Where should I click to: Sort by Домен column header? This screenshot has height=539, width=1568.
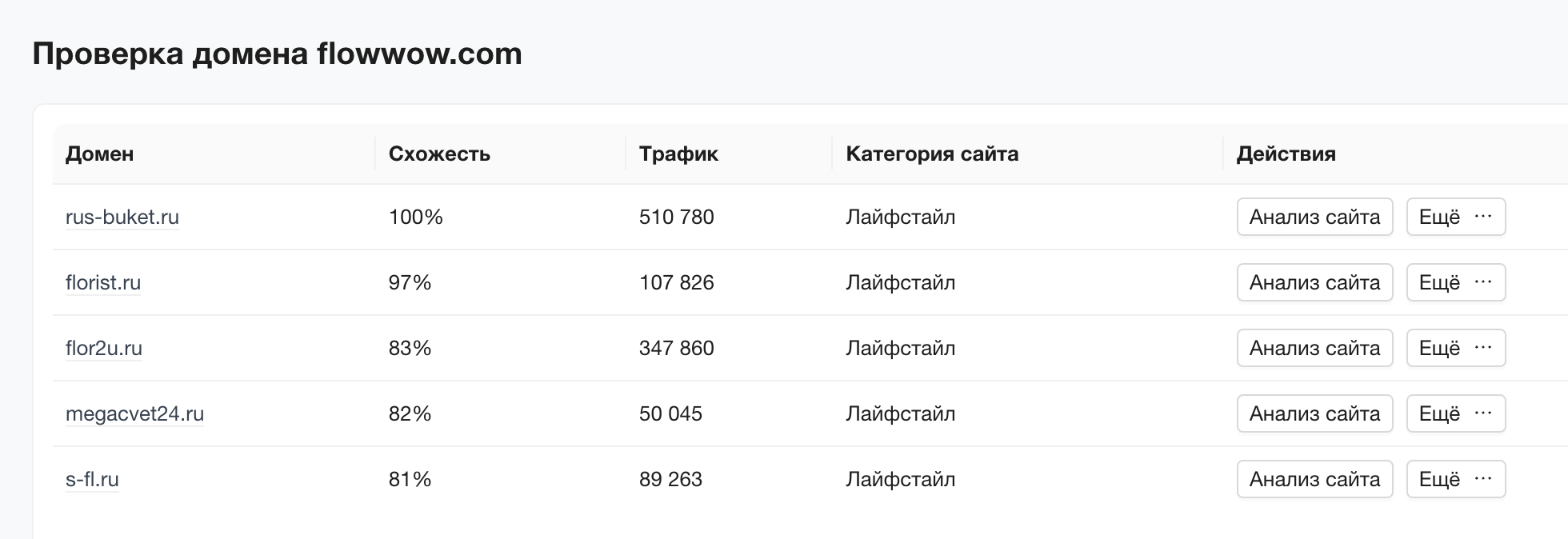[x=99, y=154]
